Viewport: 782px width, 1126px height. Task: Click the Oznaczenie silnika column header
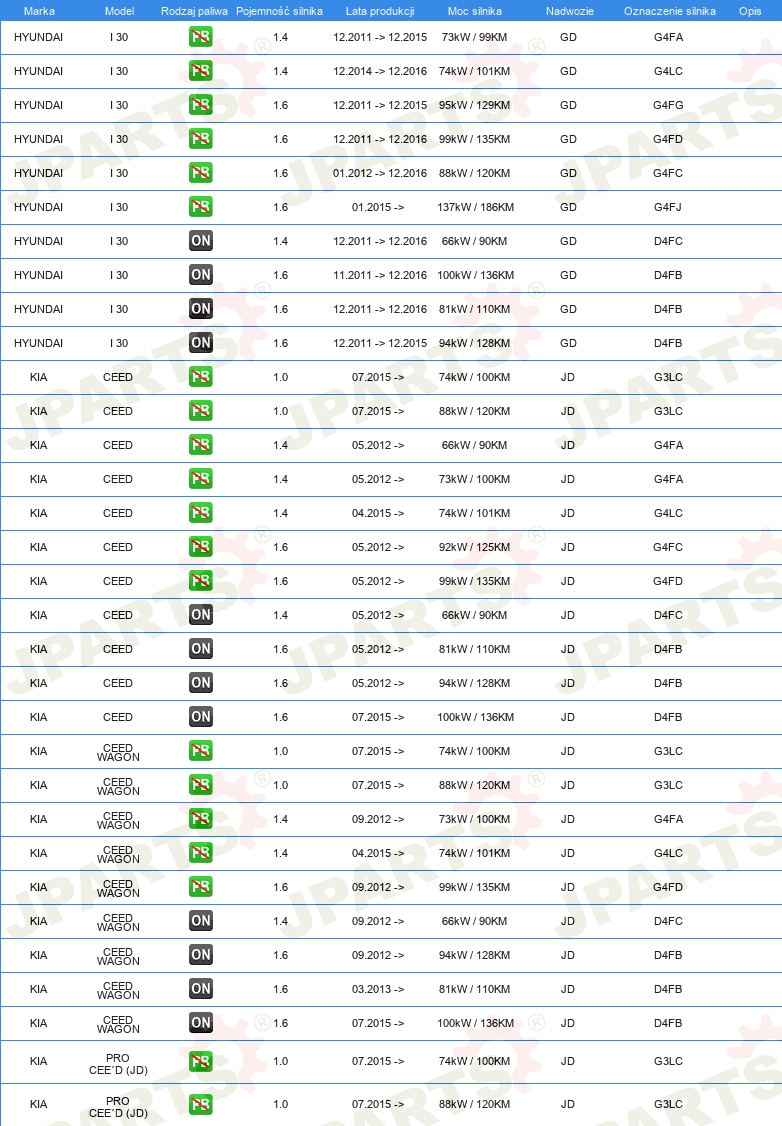(x=669, y=11)
